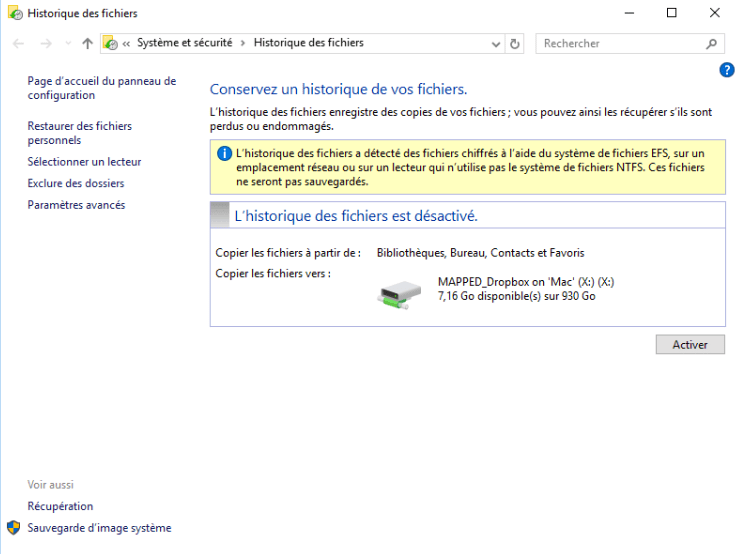Click Exclure des dossiers link
Viewport: 736px width, 554px height.
(x=76, y=184)
